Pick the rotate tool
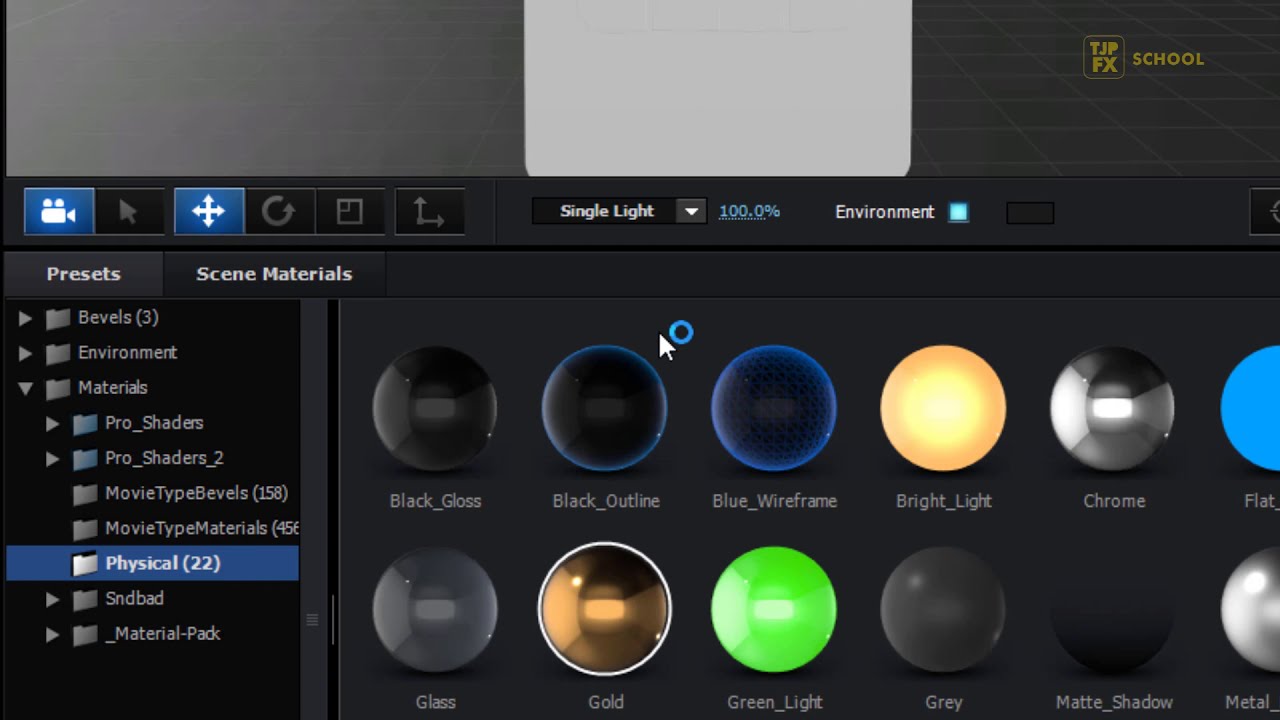 click(x=278, y=211)
